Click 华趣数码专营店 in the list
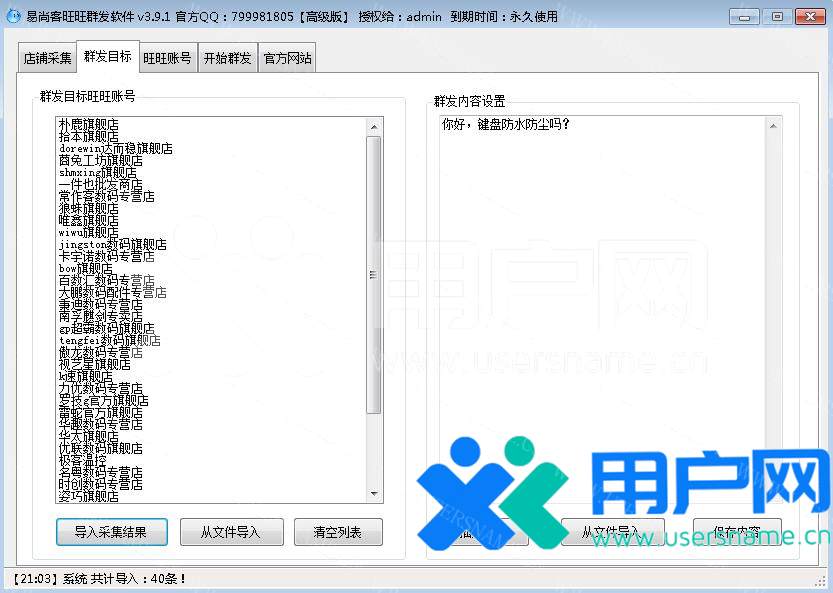 pyautogui.click(x=100, y=424)
